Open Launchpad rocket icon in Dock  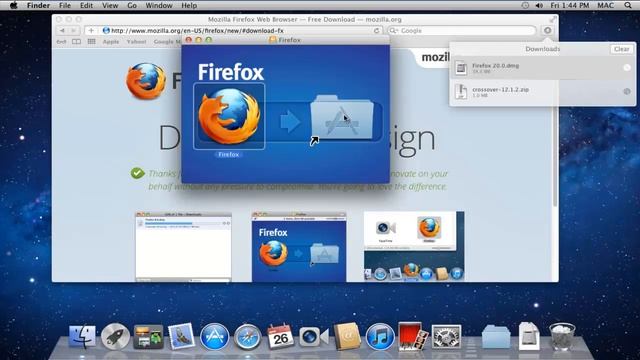[x=115, y=337]
